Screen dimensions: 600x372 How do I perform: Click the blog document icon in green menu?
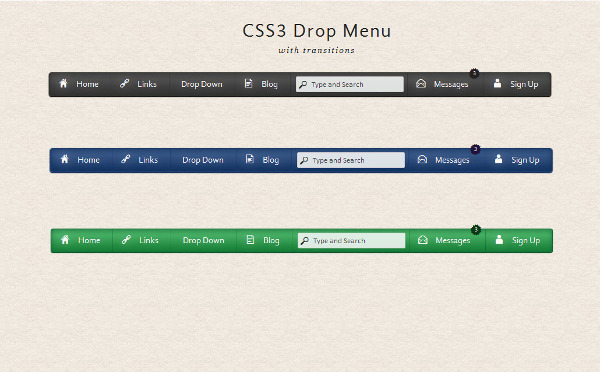point(250,240)
